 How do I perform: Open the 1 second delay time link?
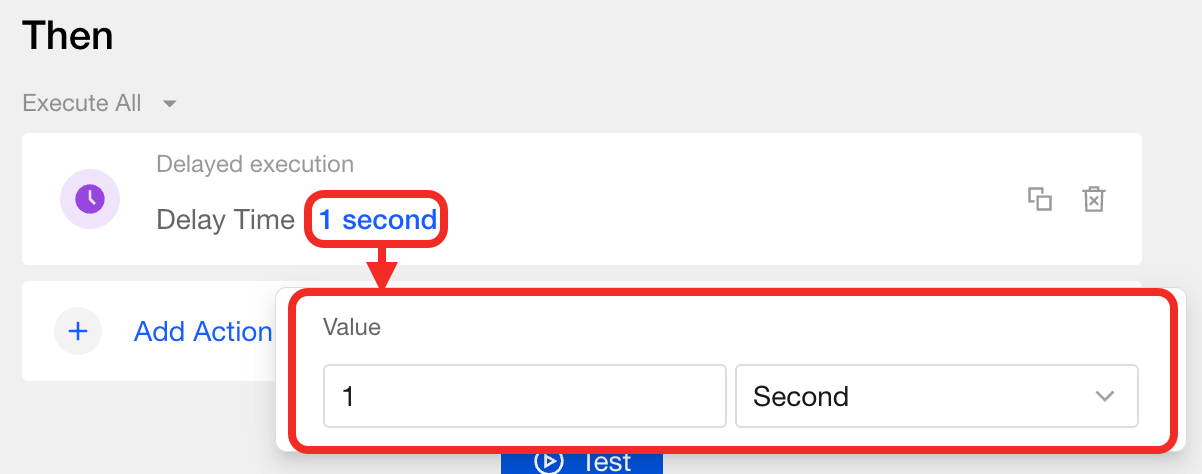[x=378, y=220]
